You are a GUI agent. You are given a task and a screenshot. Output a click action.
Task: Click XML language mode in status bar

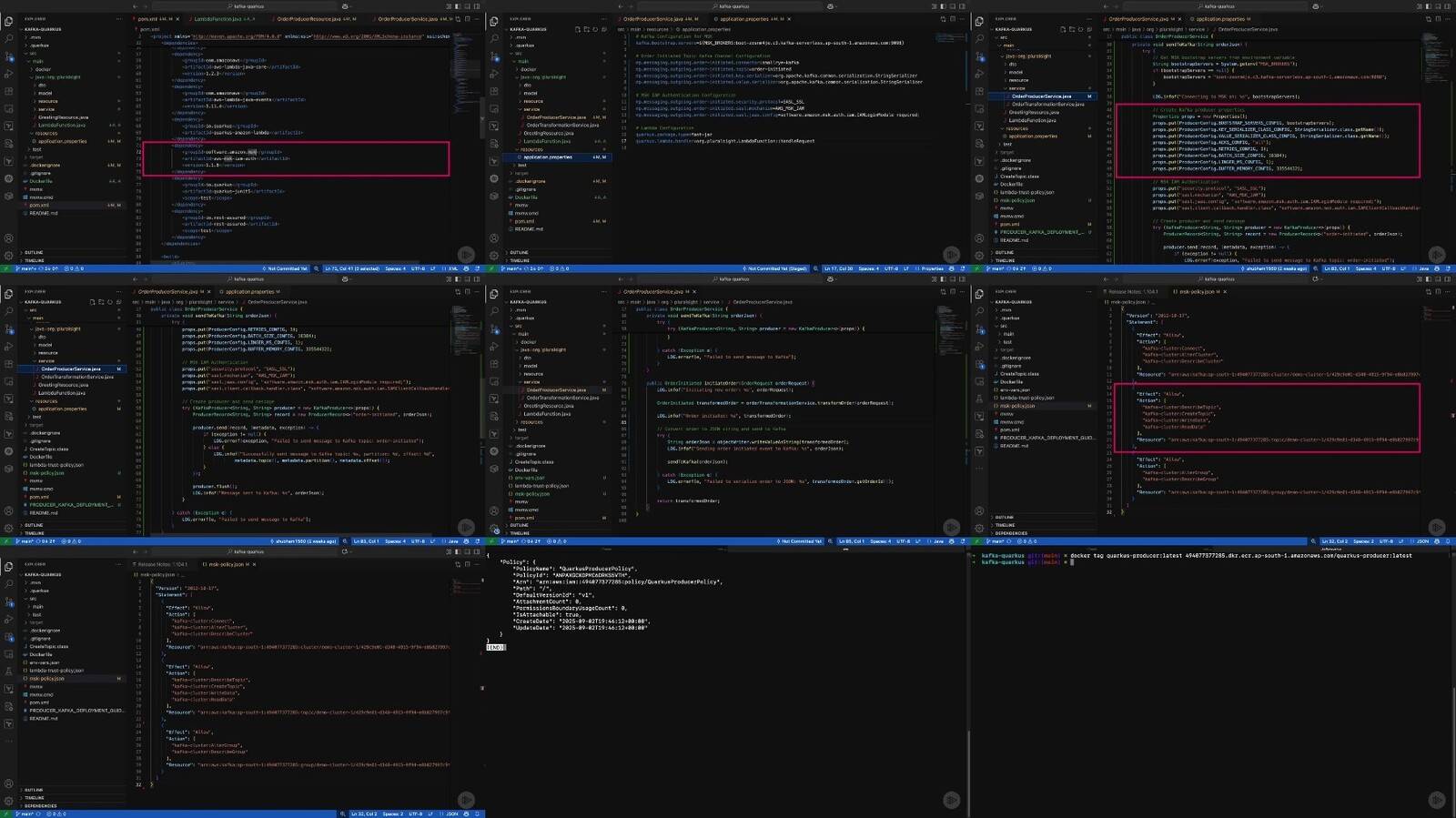point(453,268)
